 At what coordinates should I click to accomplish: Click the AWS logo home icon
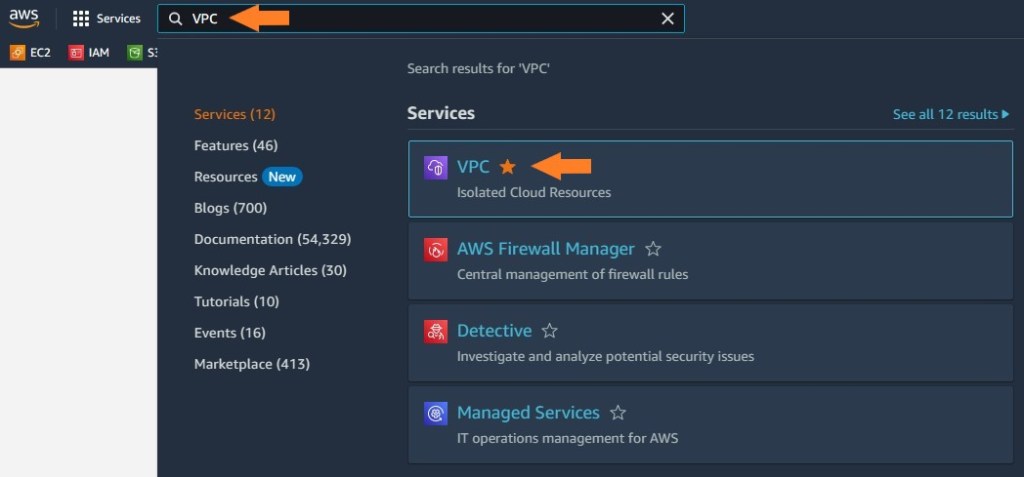click(x=24, y=18)
